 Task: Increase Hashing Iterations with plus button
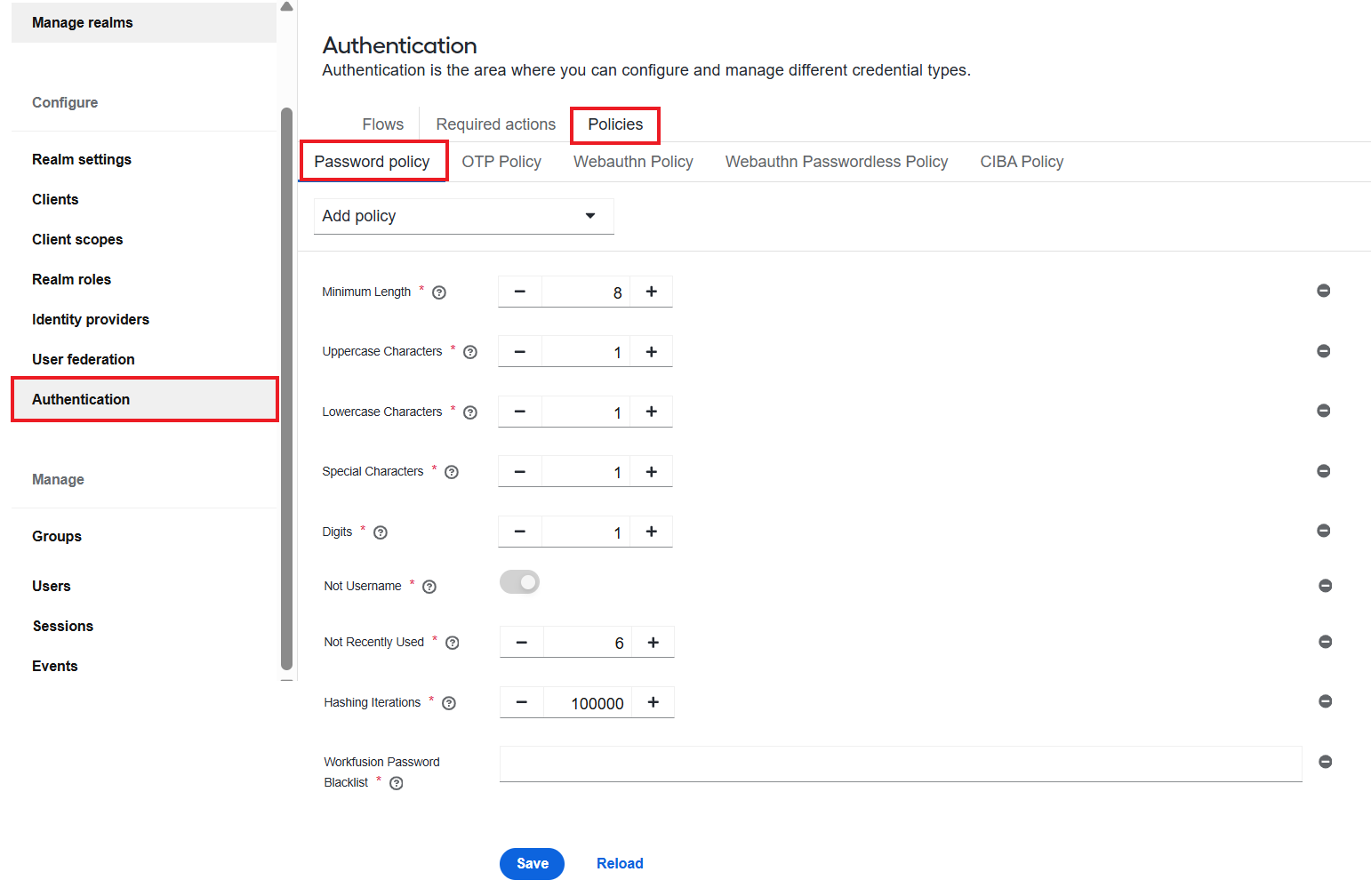(653, 702)
